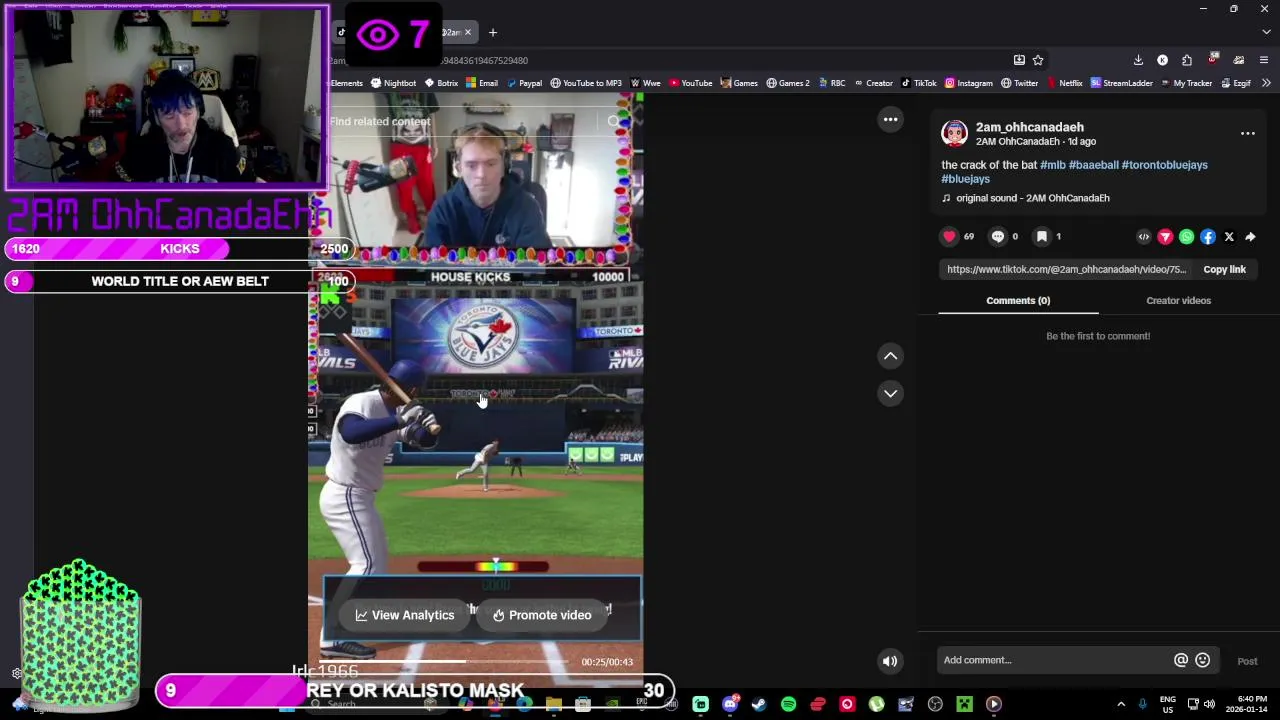The height and width of the screenshot is (720, 1280).
Task: Open the #baaeball hashtag link
Action: [1093, 165]
